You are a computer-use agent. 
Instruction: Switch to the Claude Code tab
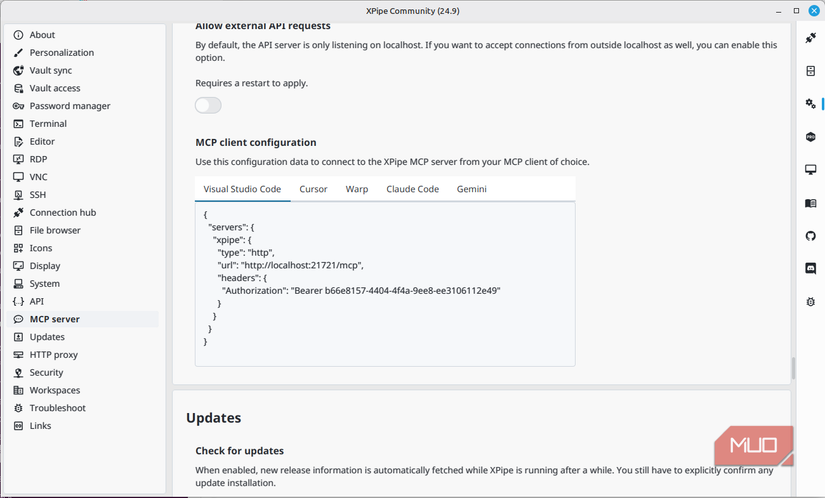click(x=412, y=189)
